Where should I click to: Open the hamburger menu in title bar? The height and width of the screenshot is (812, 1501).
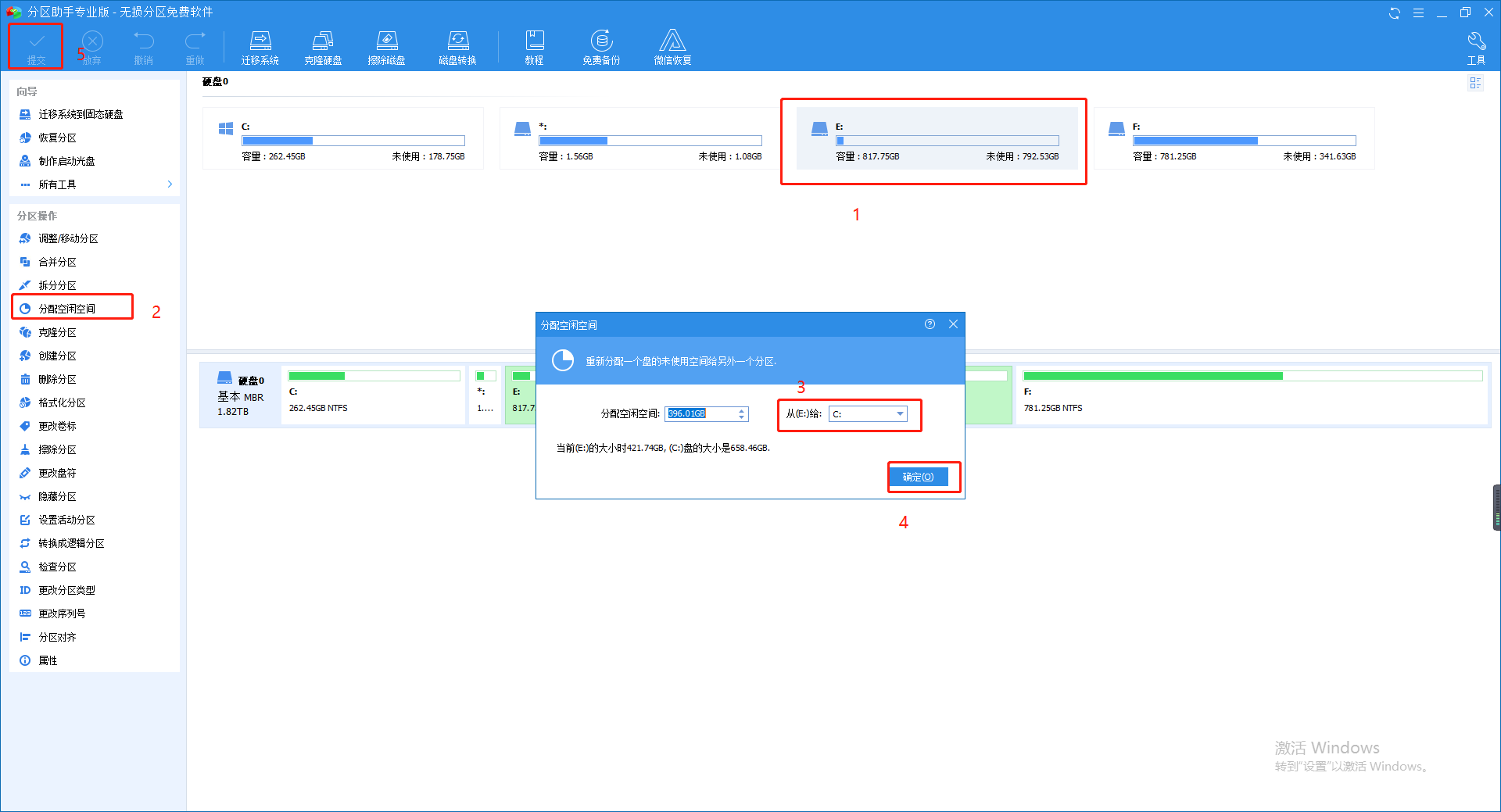point(1418,13)
